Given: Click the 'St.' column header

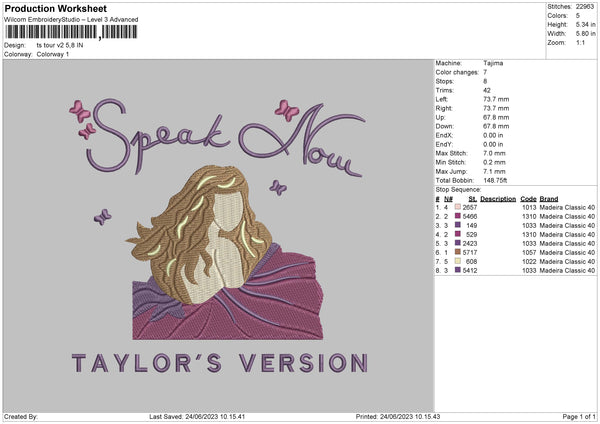Looking at the screenshot, I should tap(473, 199).
